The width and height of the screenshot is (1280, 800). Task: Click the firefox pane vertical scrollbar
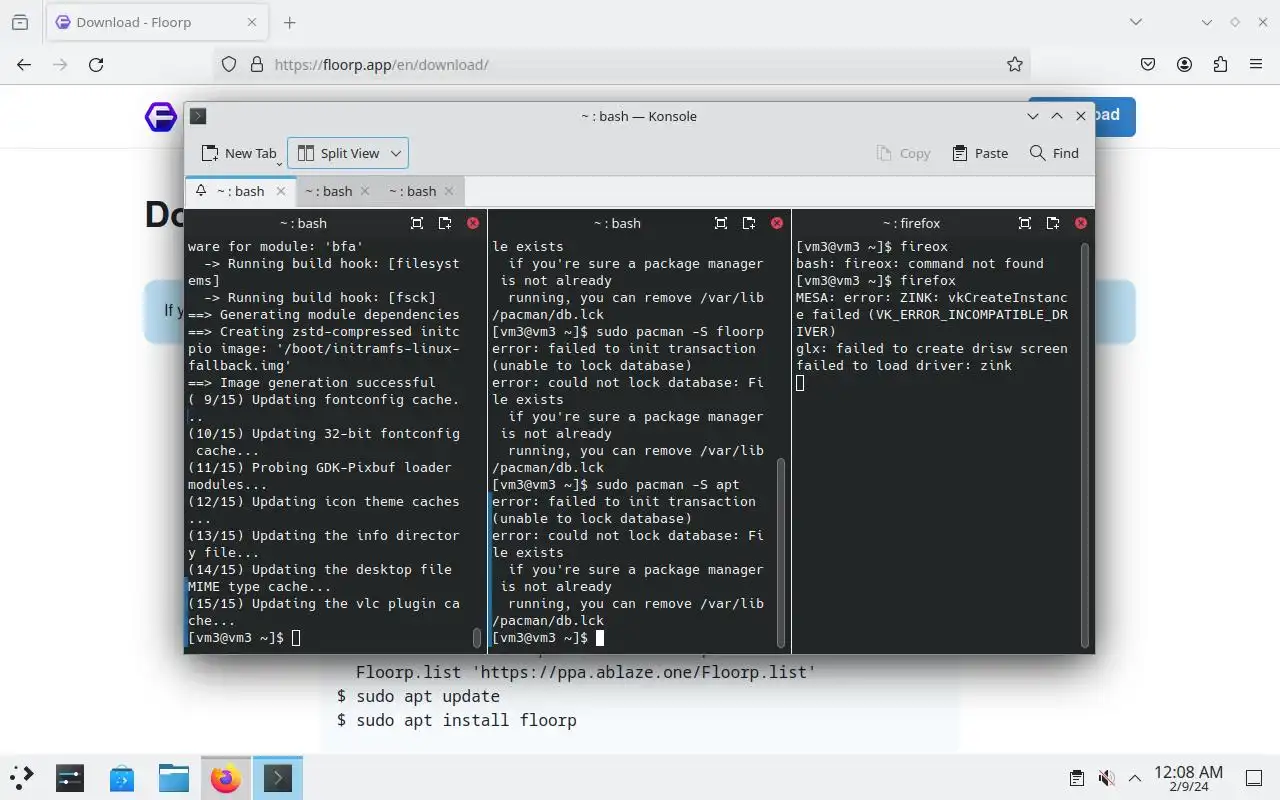1085,443
